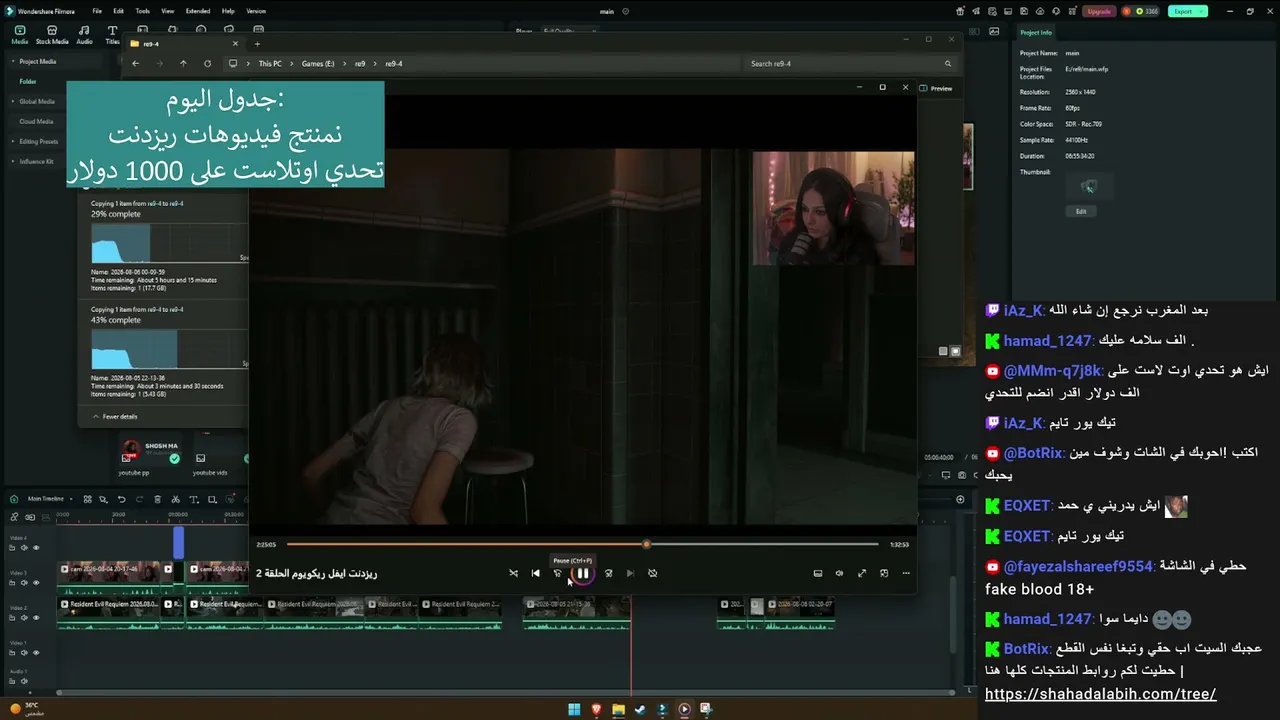1280x720 pixels.
Task: Open subtitles and captions in media player
Action: coord(817,573)
